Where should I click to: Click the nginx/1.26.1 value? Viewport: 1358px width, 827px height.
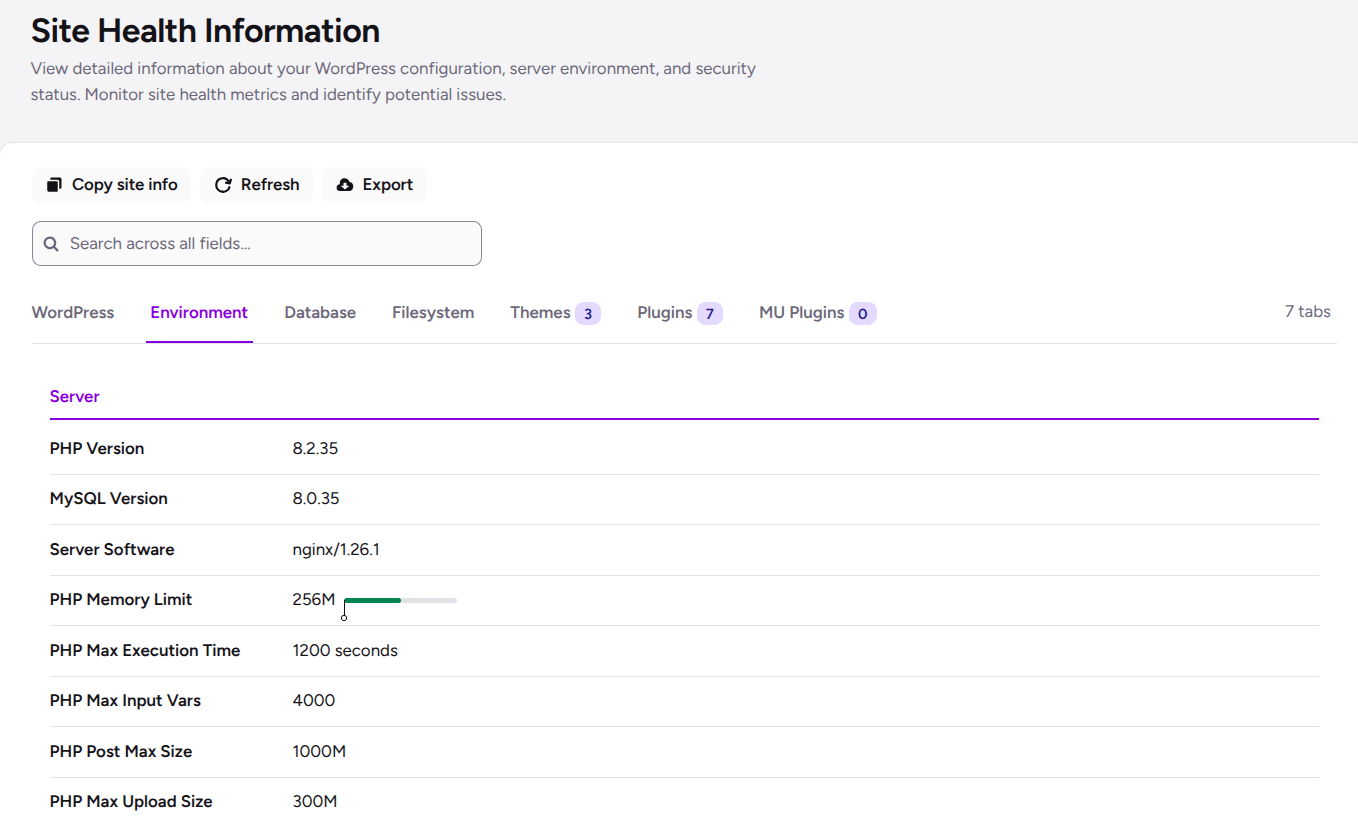point(337,550)
